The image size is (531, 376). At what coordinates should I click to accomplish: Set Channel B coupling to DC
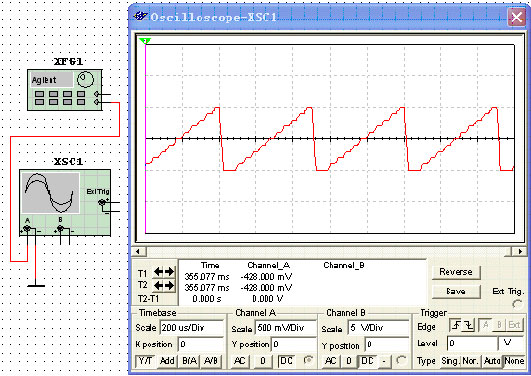(367, 361)
